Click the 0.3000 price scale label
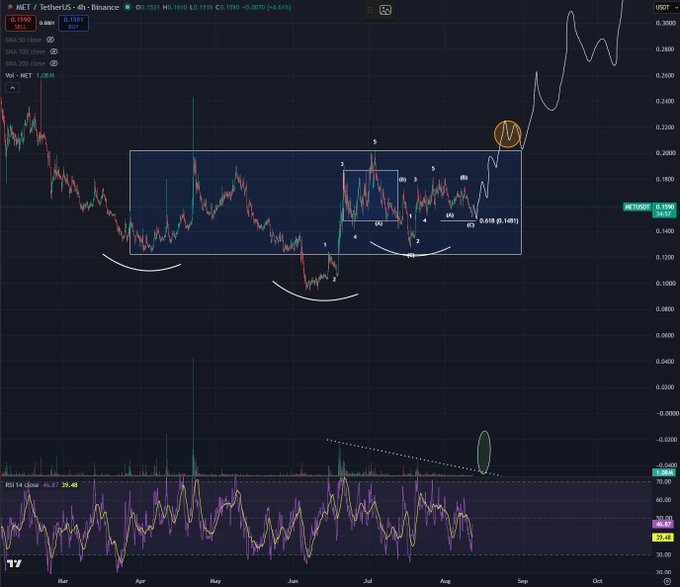 click(x=665, y=23)
